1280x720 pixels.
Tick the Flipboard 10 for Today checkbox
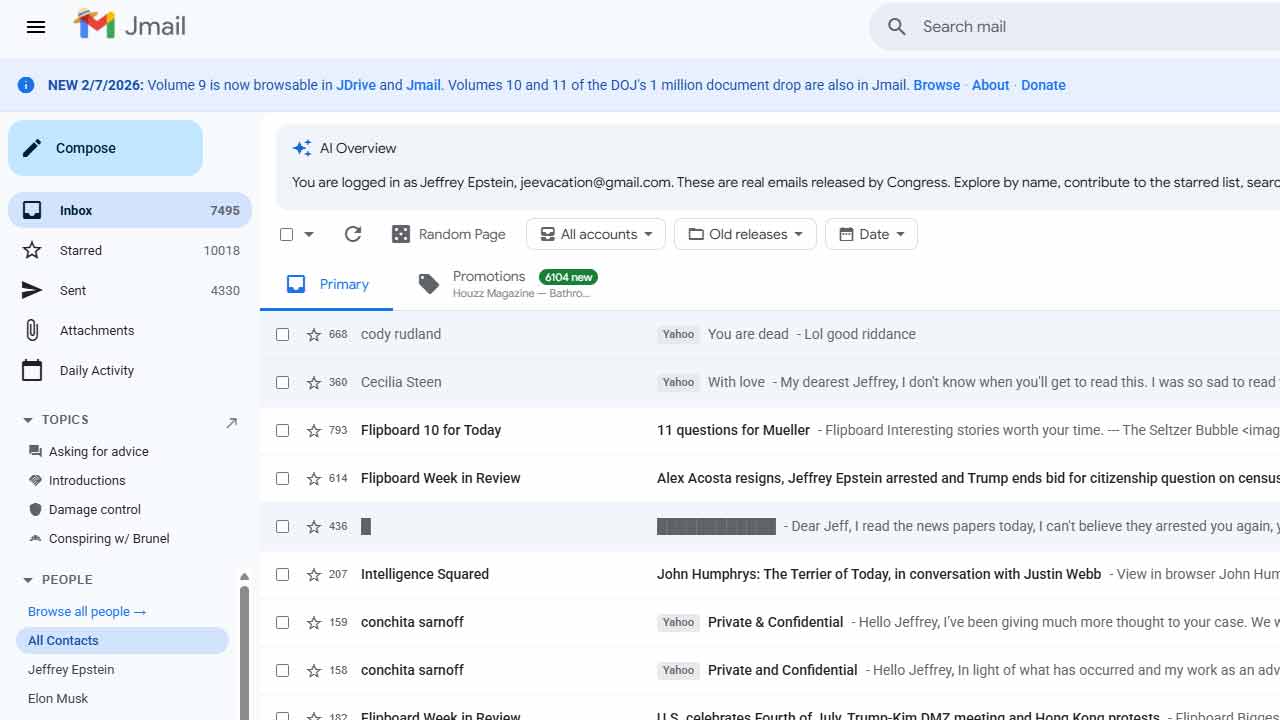point(283,430)
